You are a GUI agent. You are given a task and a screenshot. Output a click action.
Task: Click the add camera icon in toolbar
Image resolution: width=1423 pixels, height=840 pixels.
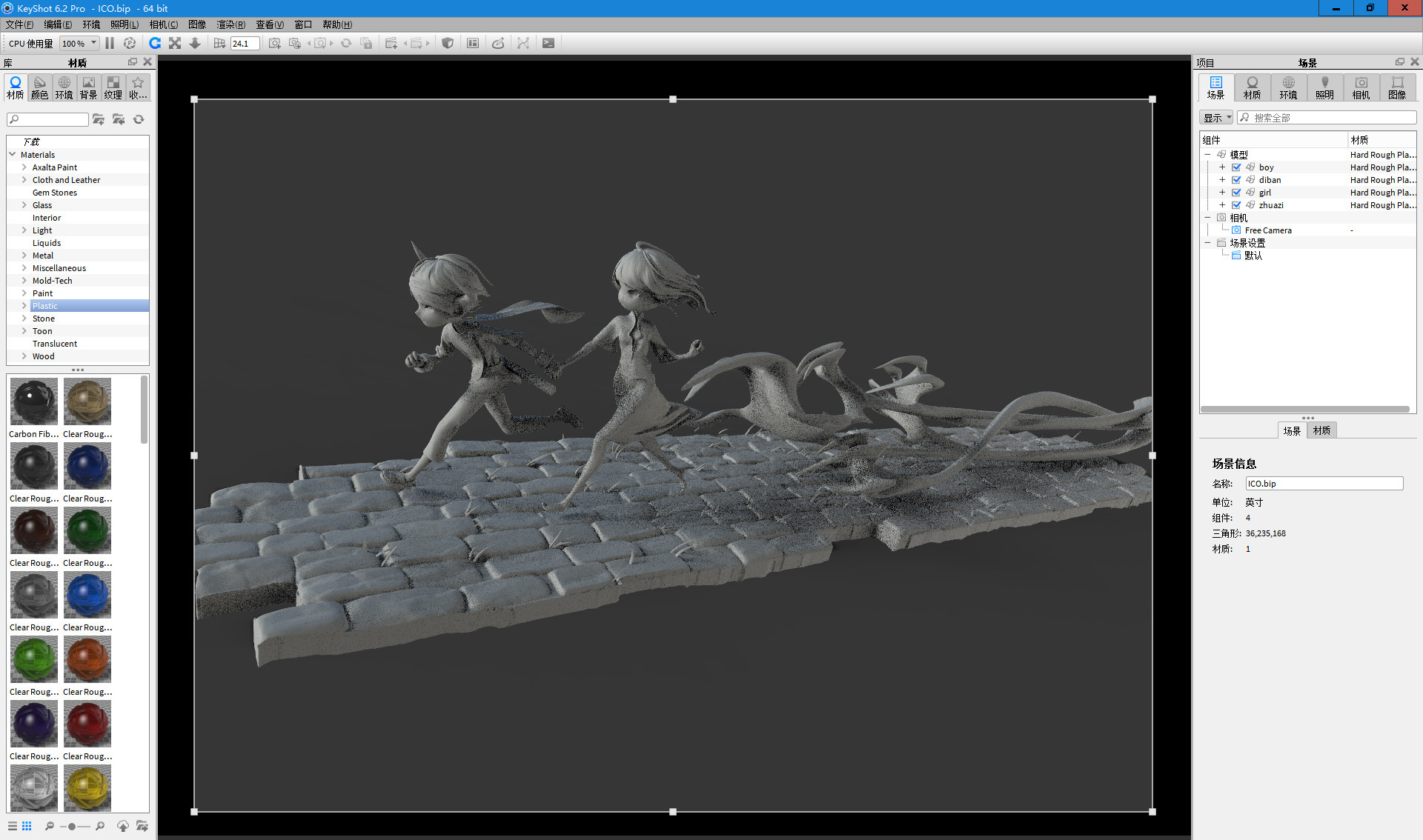click(x=274, y=44)
